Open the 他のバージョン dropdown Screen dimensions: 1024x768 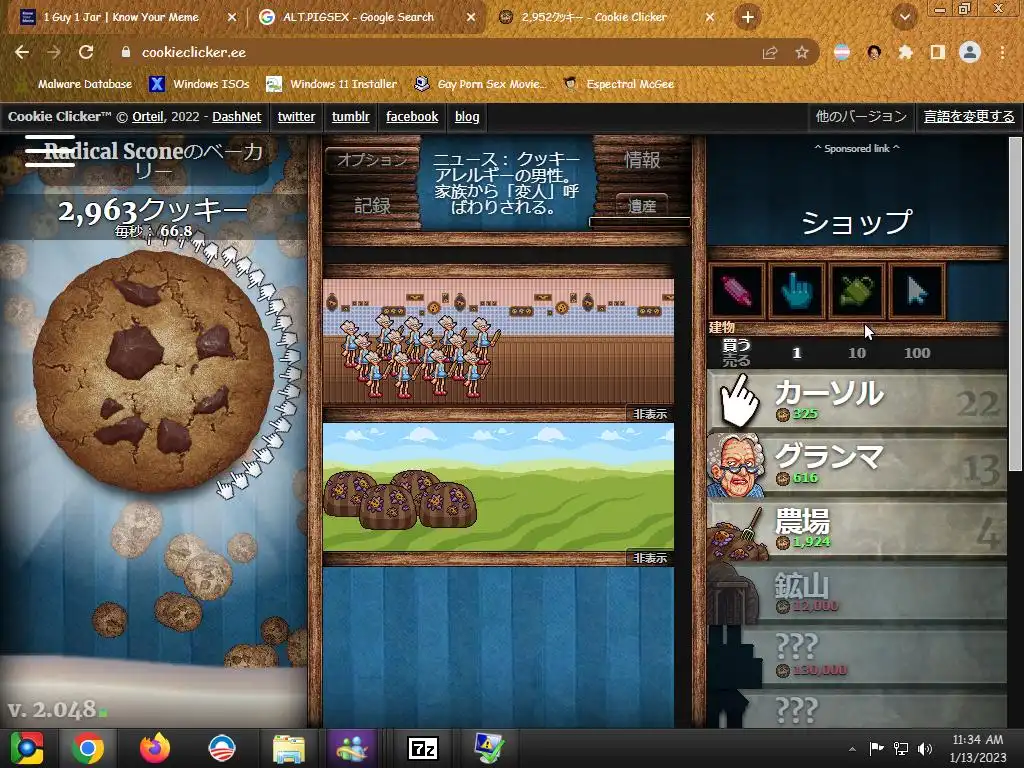pyautogui.click(x=861, y=117)
